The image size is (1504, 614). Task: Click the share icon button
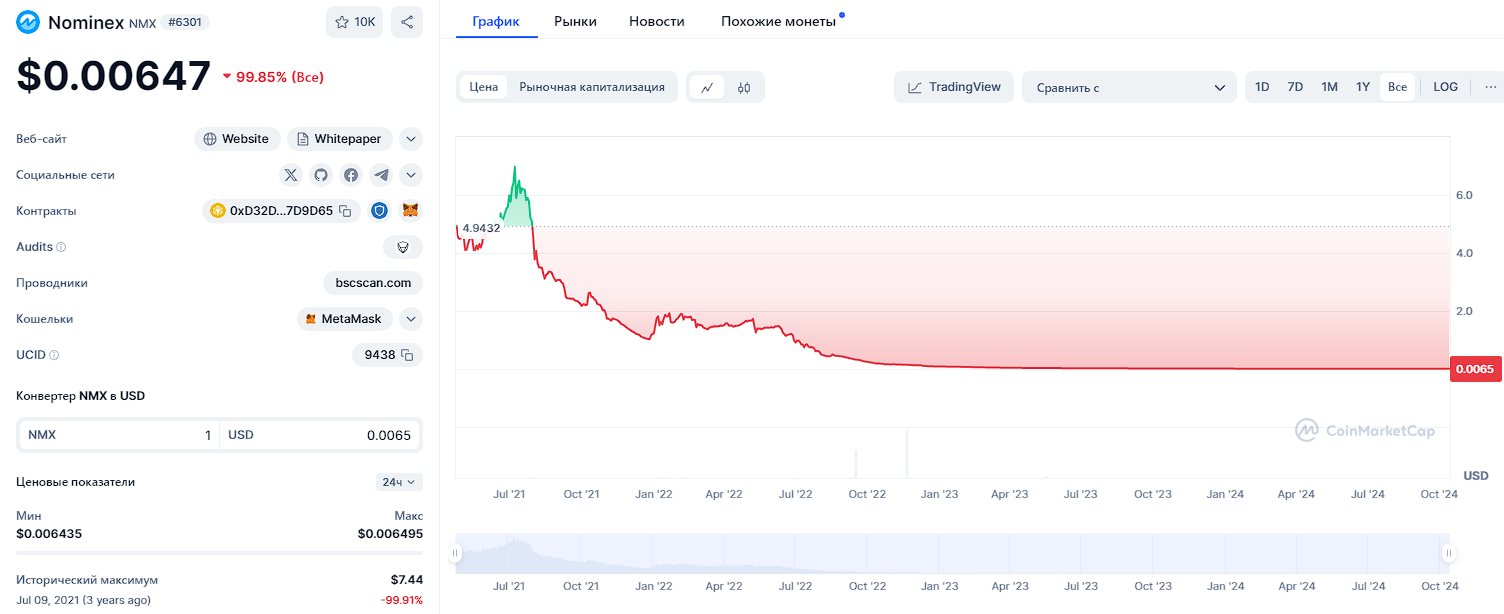(407, 22)
